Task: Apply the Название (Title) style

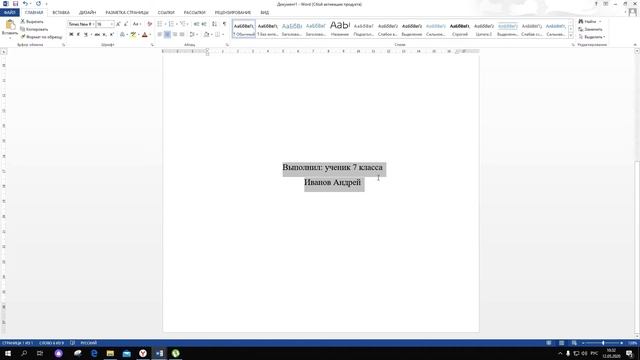Action: click(340, 29)
